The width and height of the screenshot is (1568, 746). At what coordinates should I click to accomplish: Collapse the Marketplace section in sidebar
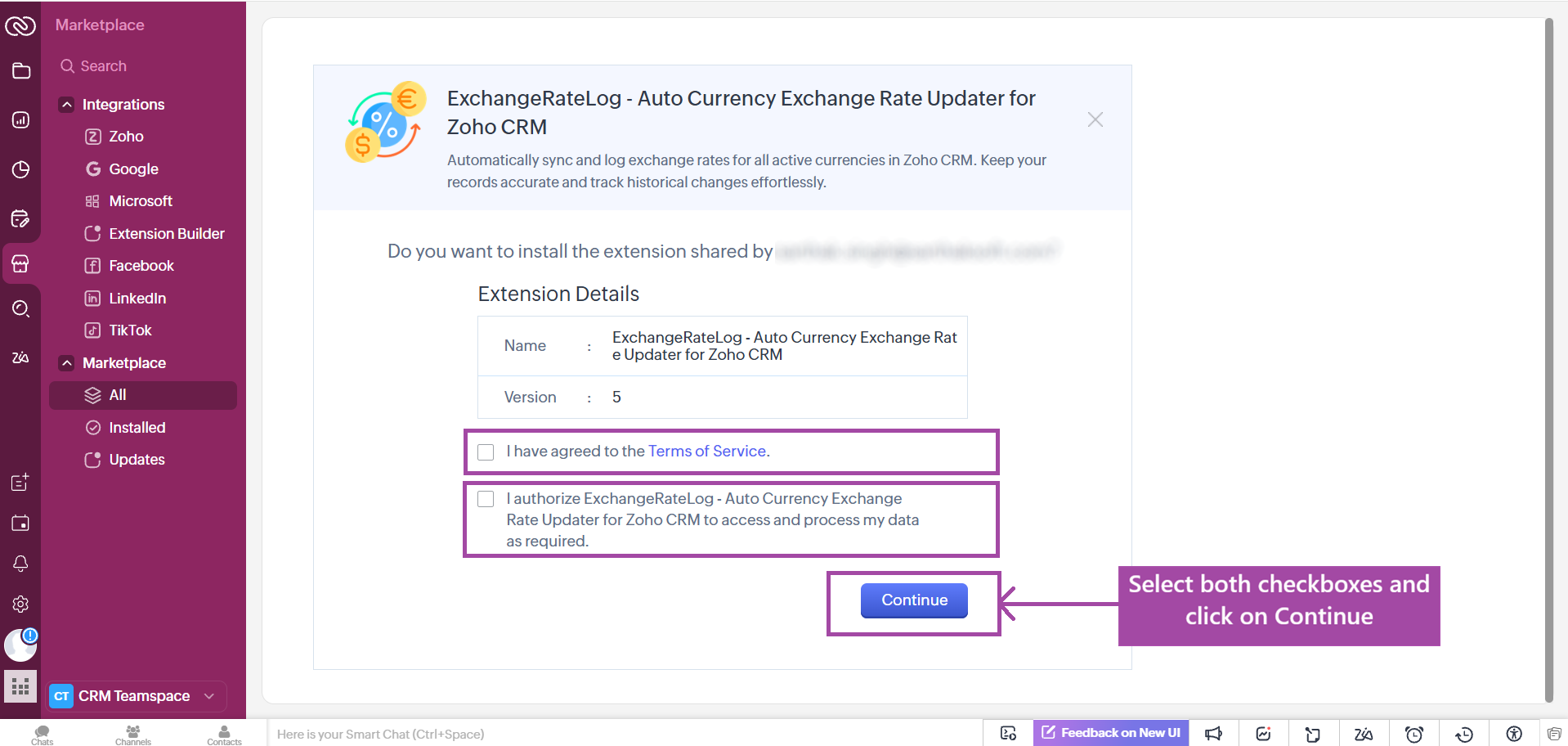click(x=67, y=363)
